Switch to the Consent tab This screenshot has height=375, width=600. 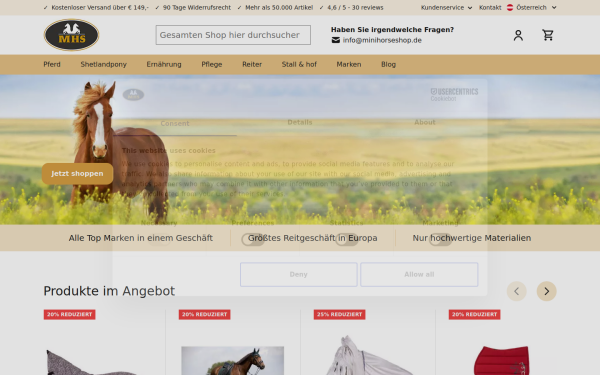pos(175,123)
